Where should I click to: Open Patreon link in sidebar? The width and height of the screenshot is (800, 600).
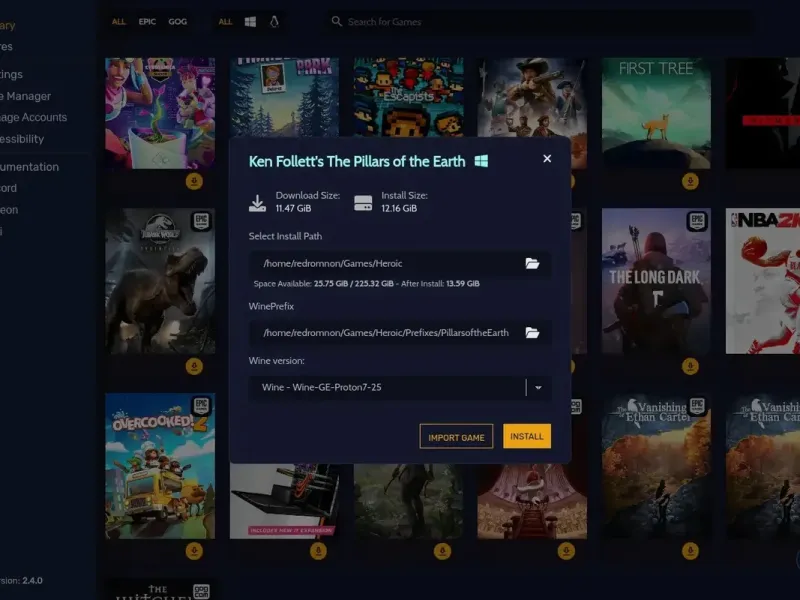9,210
